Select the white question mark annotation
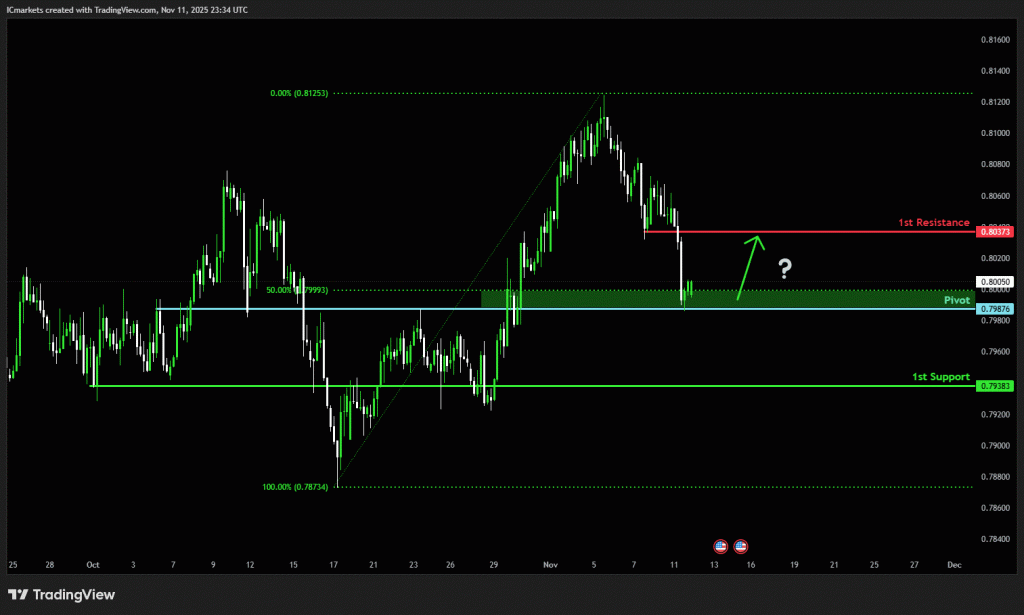This screenshot has height=615, width=1024. [785, 268]
